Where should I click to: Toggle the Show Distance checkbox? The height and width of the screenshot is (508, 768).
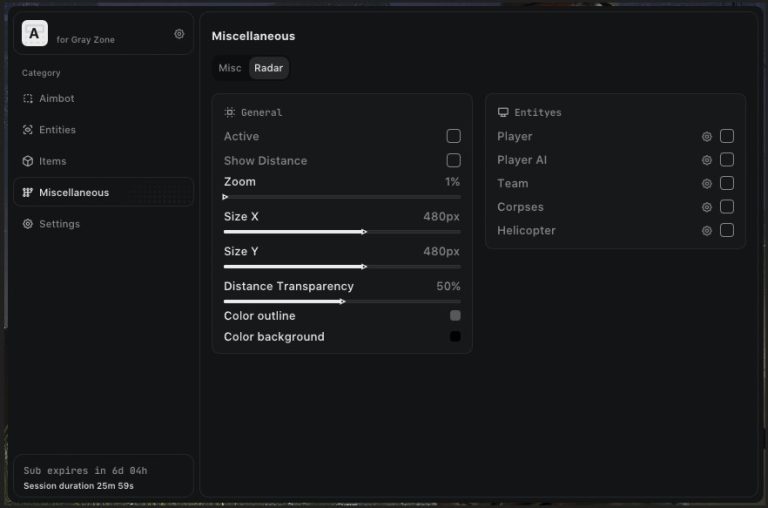pyautogui.click(x=453, y=160)
